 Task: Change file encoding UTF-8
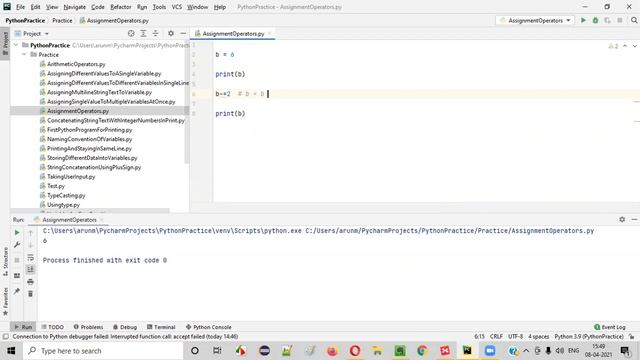pyautogui.click(x=515, y=337)
